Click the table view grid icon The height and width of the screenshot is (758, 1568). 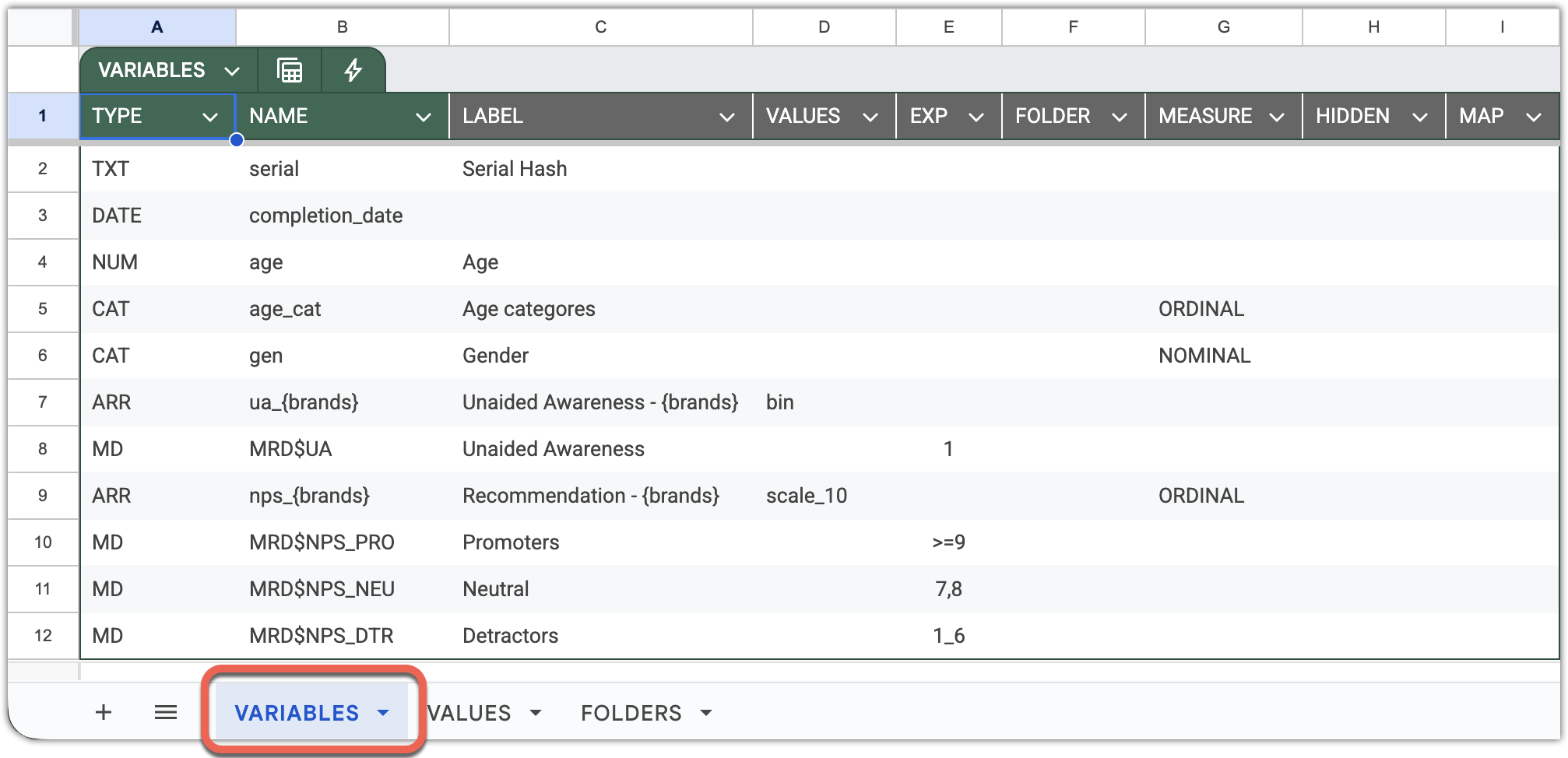pos(290,71)
